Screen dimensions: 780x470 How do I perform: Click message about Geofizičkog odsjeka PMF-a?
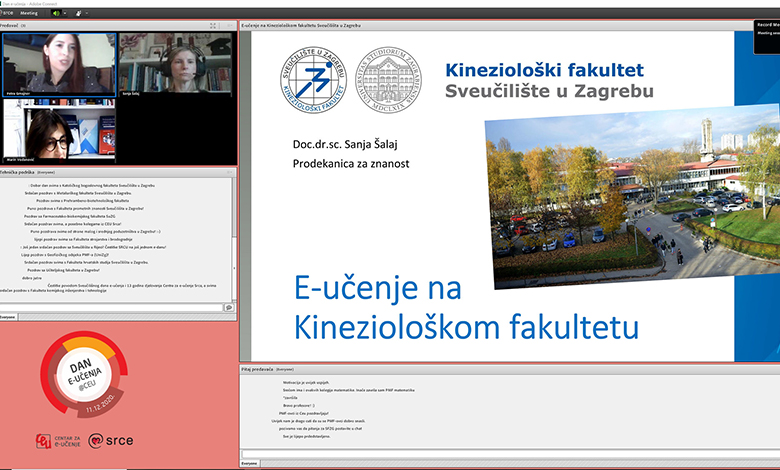(65, 255)
